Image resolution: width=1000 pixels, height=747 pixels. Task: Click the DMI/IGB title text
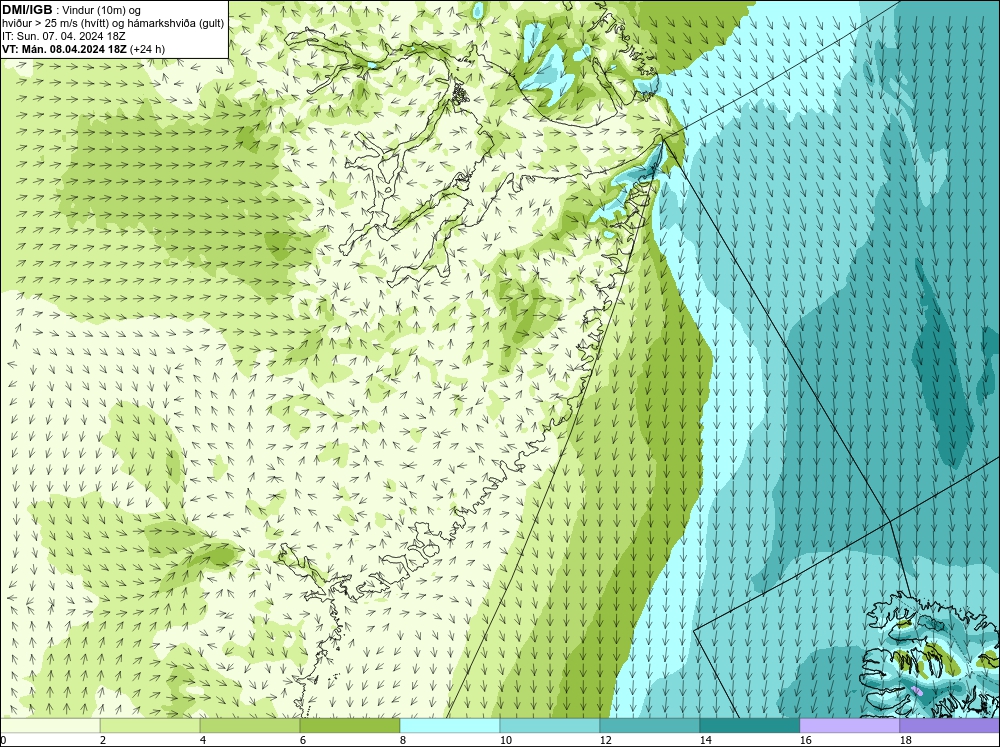(27, 10)
